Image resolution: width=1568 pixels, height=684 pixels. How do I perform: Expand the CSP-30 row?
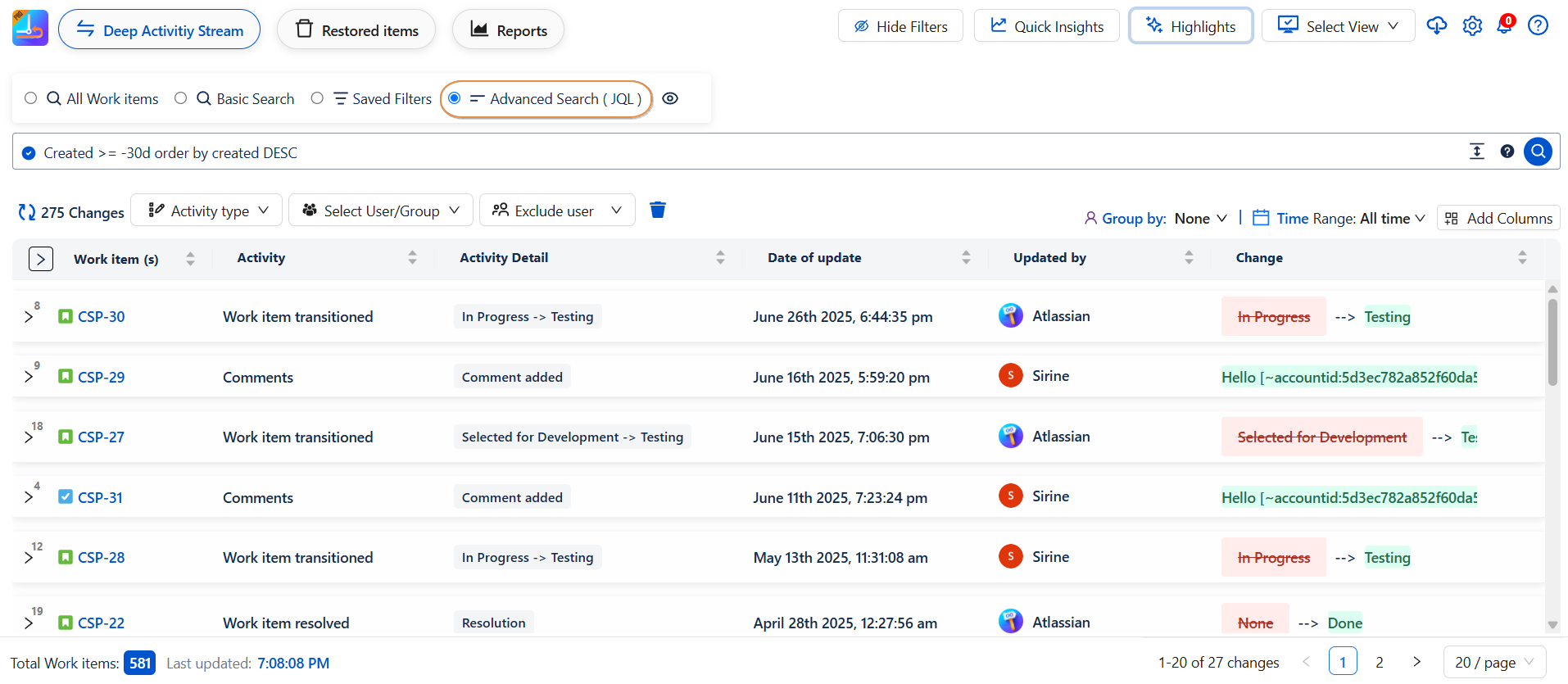click(29, 317)
